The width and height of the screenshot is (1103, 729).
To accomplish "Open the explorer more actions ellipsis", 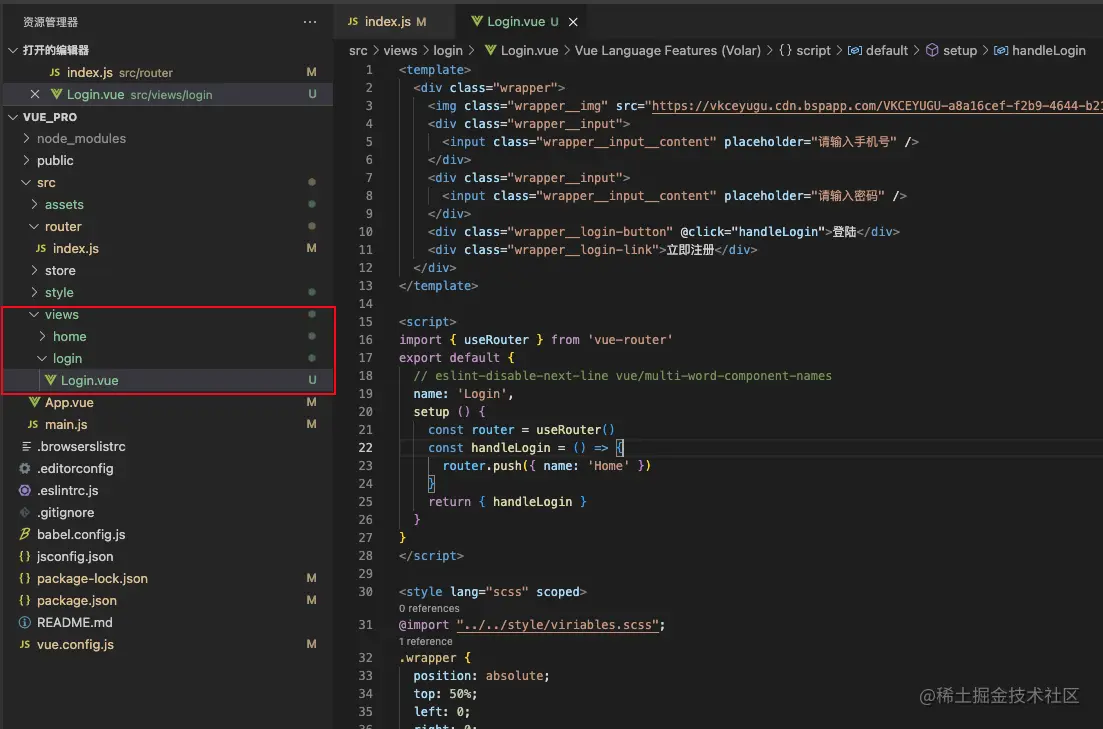I will [310, 22].
